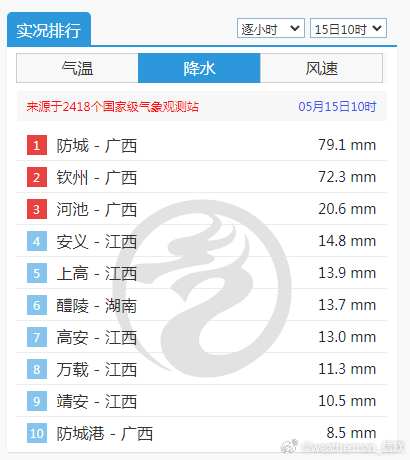Select the 降水 tab
410x460 pixels.
coord(199,68)
